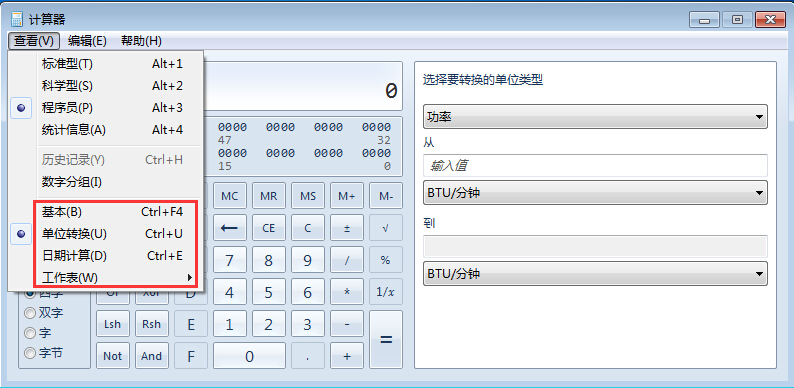Maximize the calculator window
The image size is (794, 388).
[737, 20]
